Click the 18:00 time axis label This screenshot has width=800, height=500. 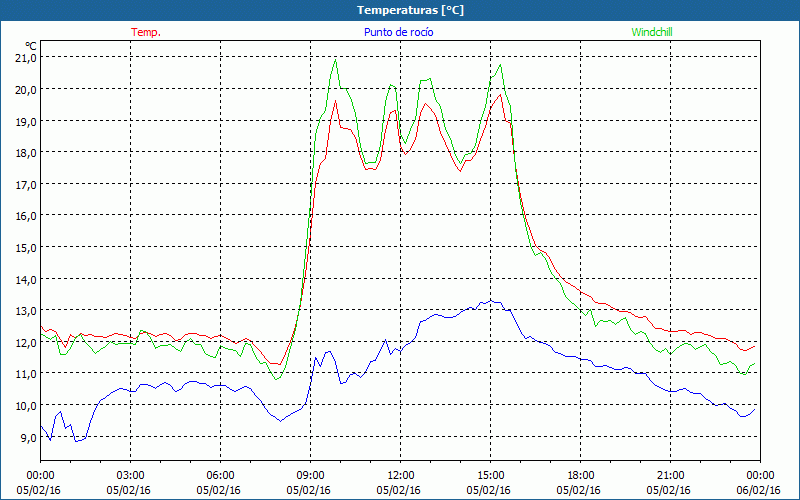coord(581,476)
